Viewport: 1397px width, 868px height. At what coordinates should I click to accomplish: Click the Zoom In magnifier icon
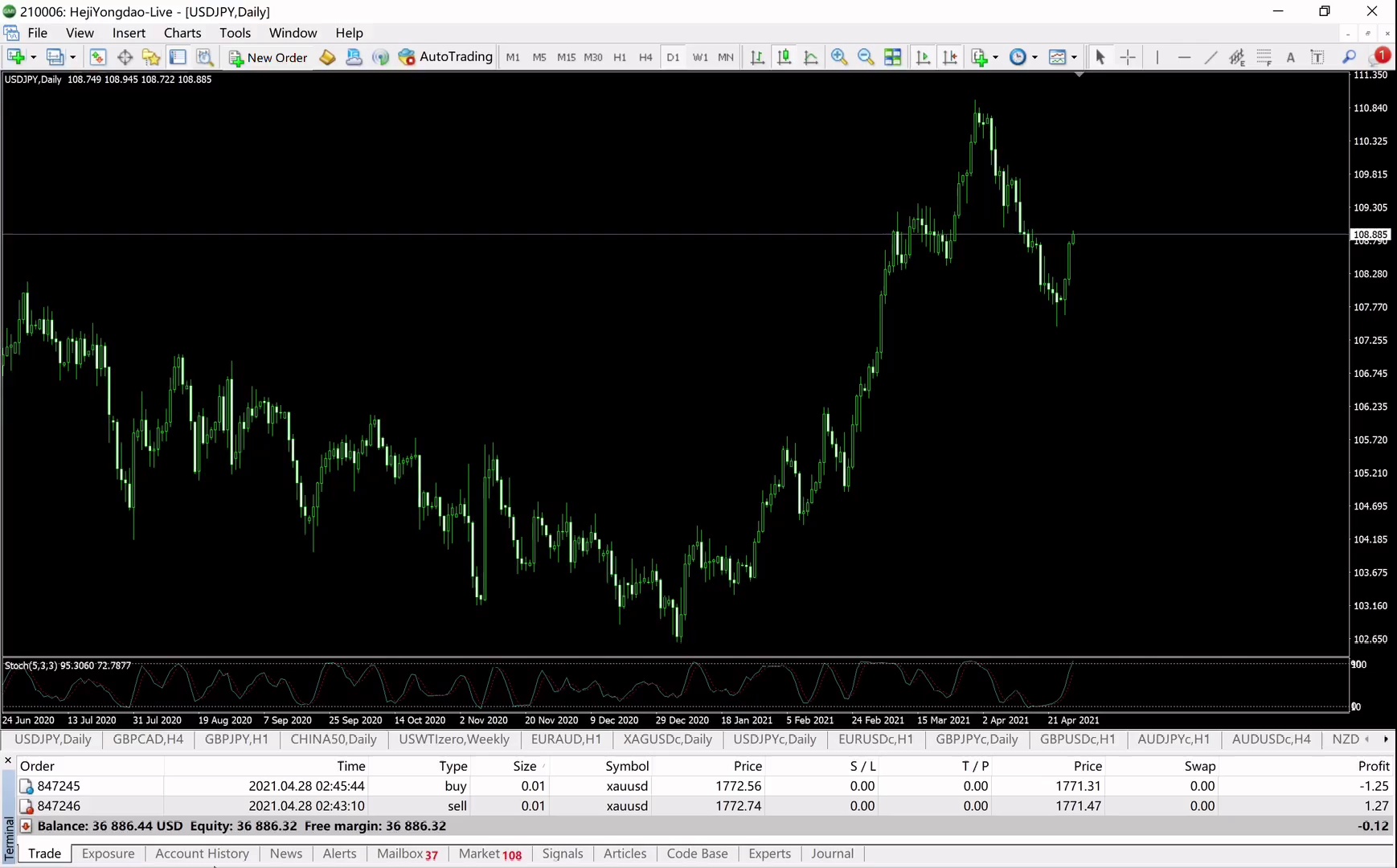[x=839, y=57]
